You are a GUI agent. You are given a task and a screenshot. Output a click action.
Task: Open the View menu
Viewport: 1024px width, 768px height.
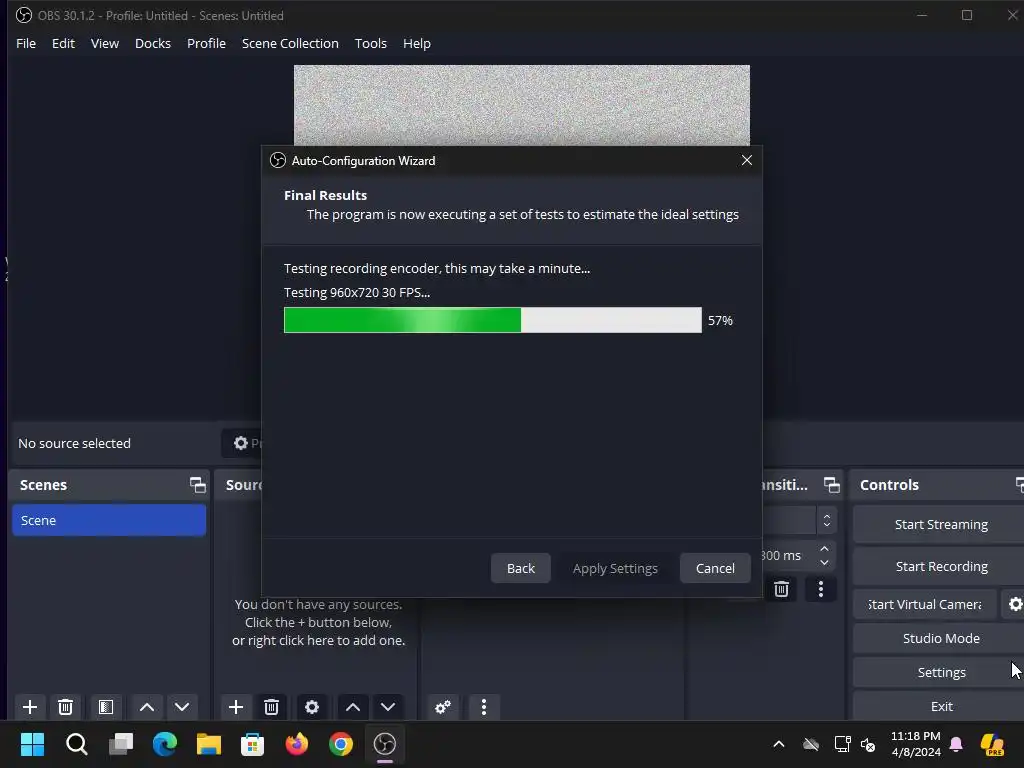104,43
